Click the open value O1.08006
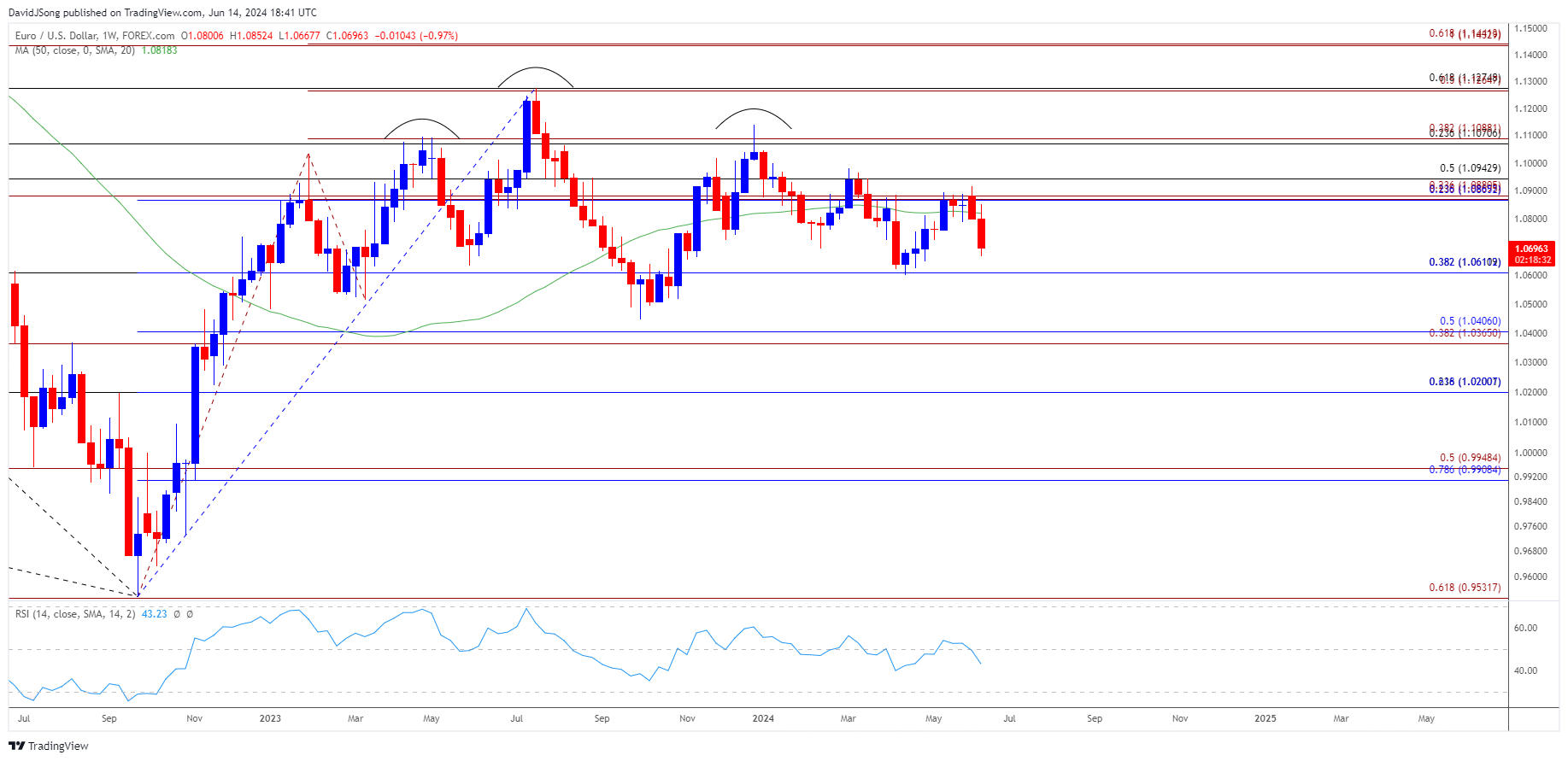Screen dimensions: 1568x761 [x=203, y=36]
